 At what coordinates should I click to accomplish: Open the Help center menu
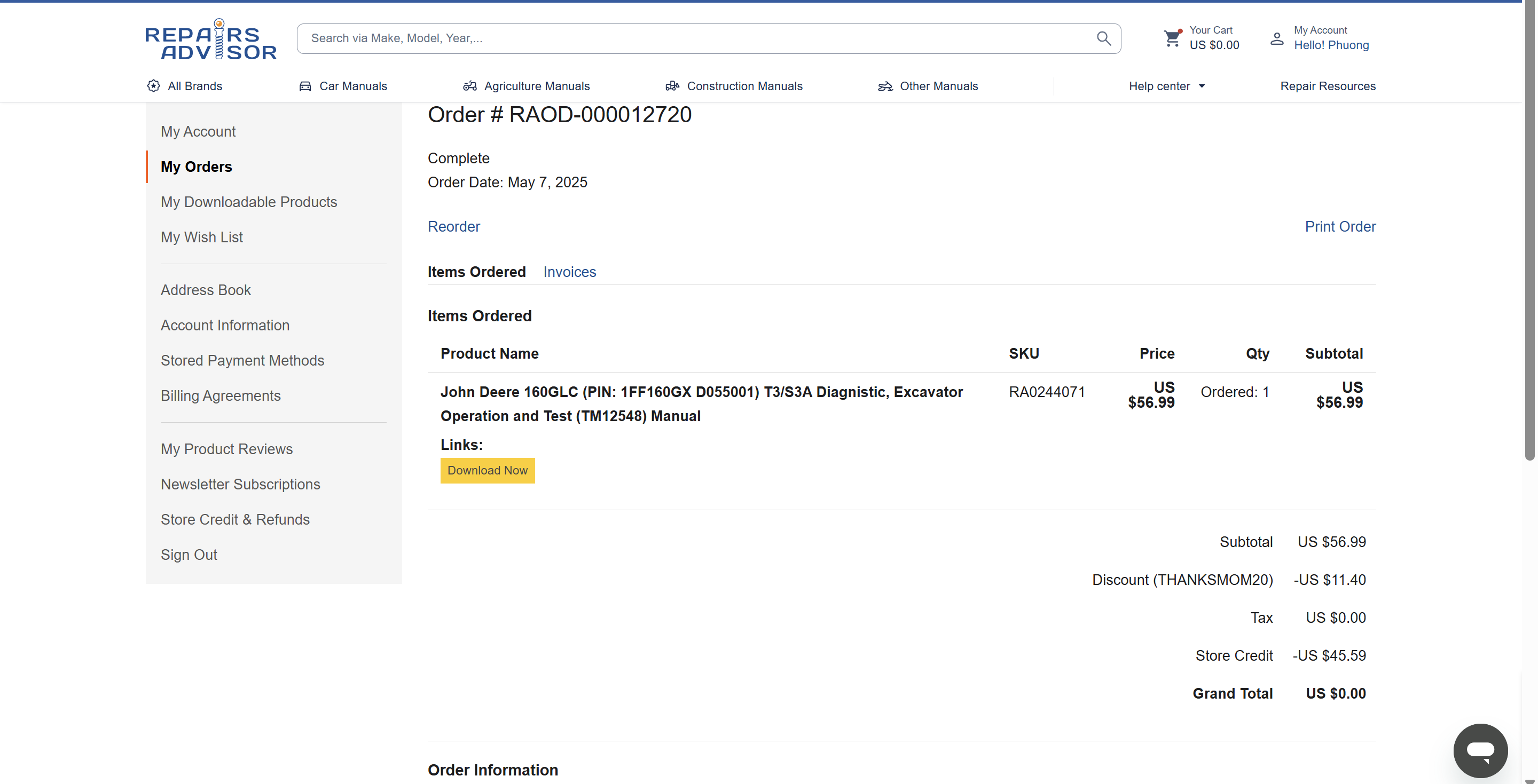(x=1167, y=86)
